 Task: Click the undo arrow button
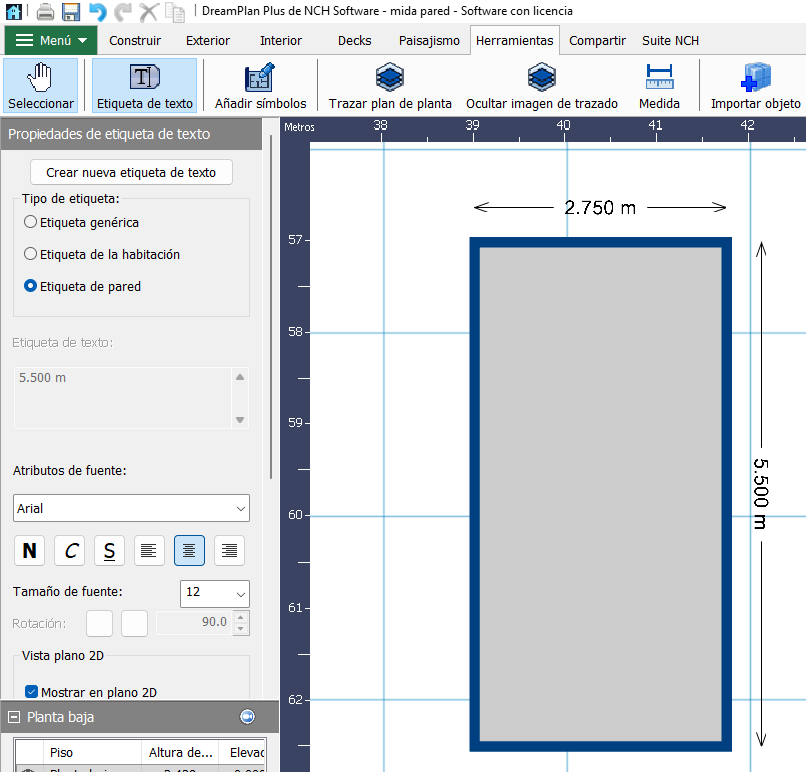[97, 12]
